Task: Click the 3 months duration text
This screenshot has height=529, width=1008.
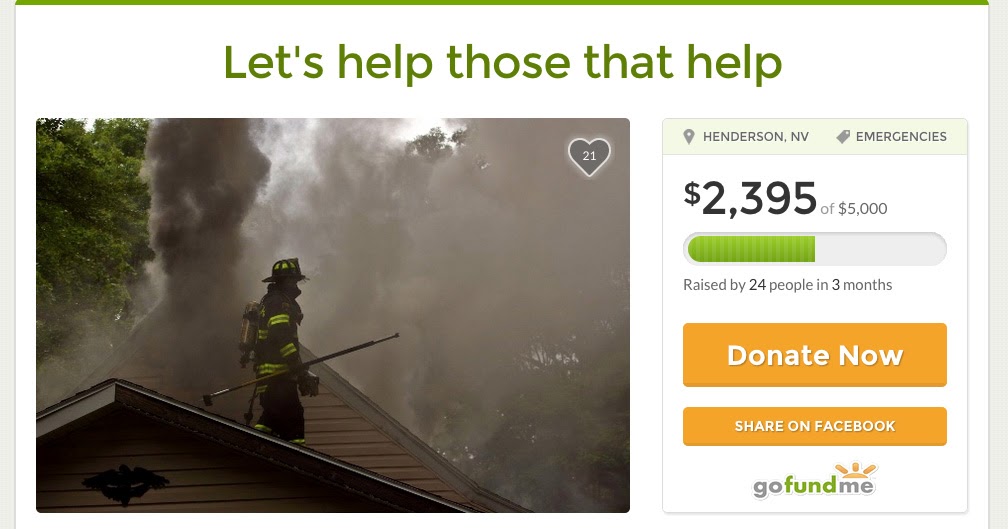Action: point(861,285)
